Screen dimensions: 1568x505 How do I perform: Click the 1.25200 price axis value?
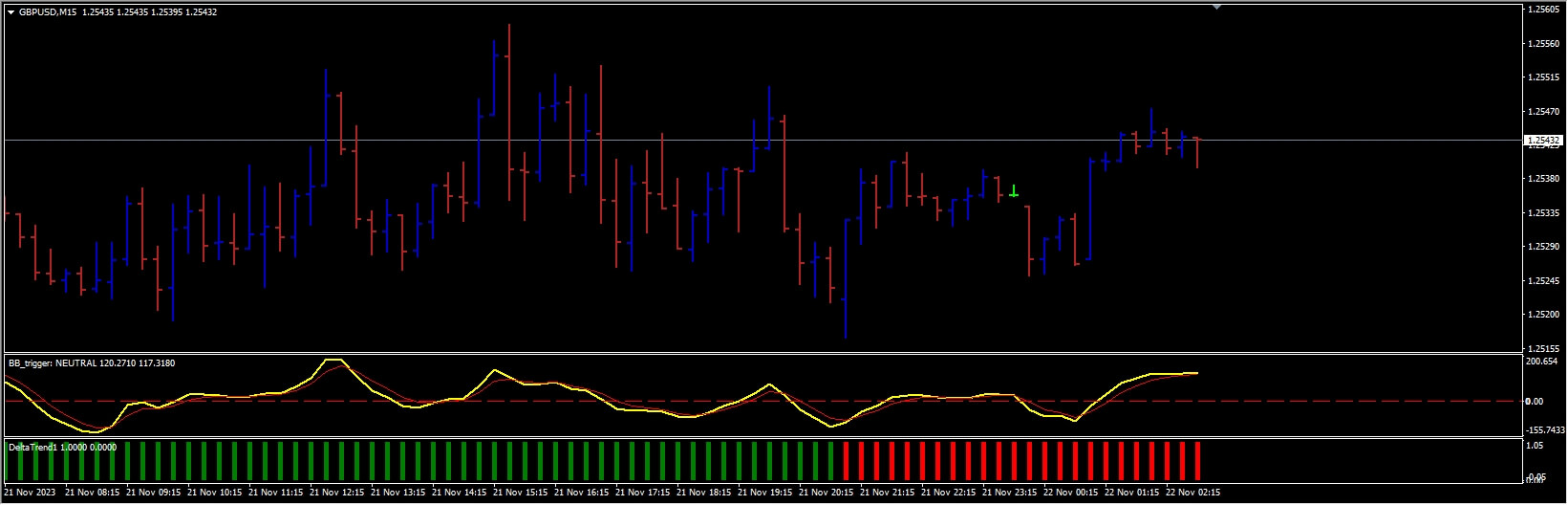tap(1543, 315)
